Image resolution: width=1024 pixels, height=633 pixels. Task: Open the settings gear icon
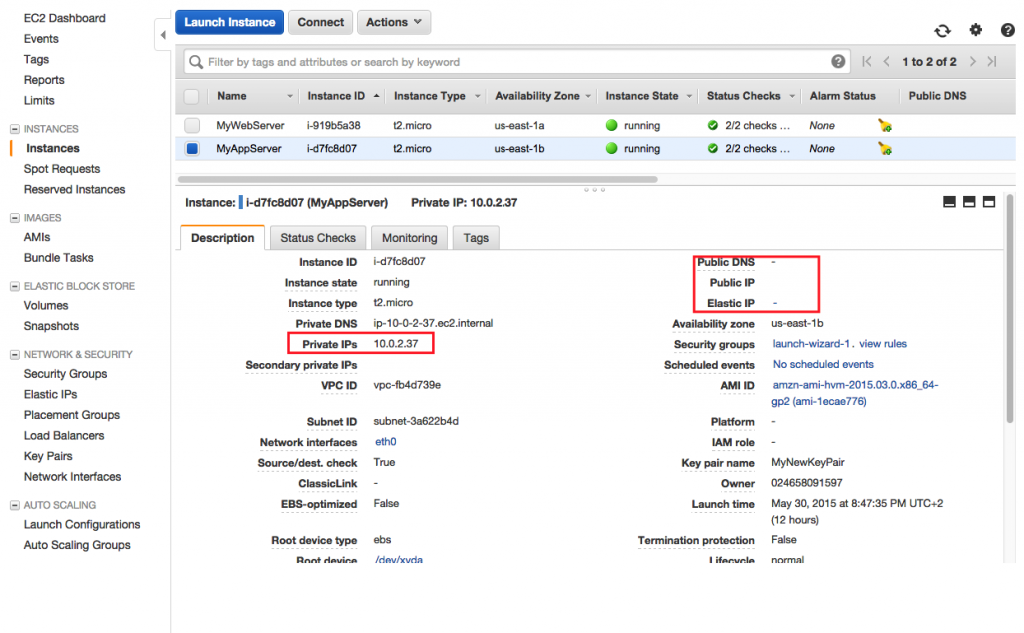[x=976, y=31]
